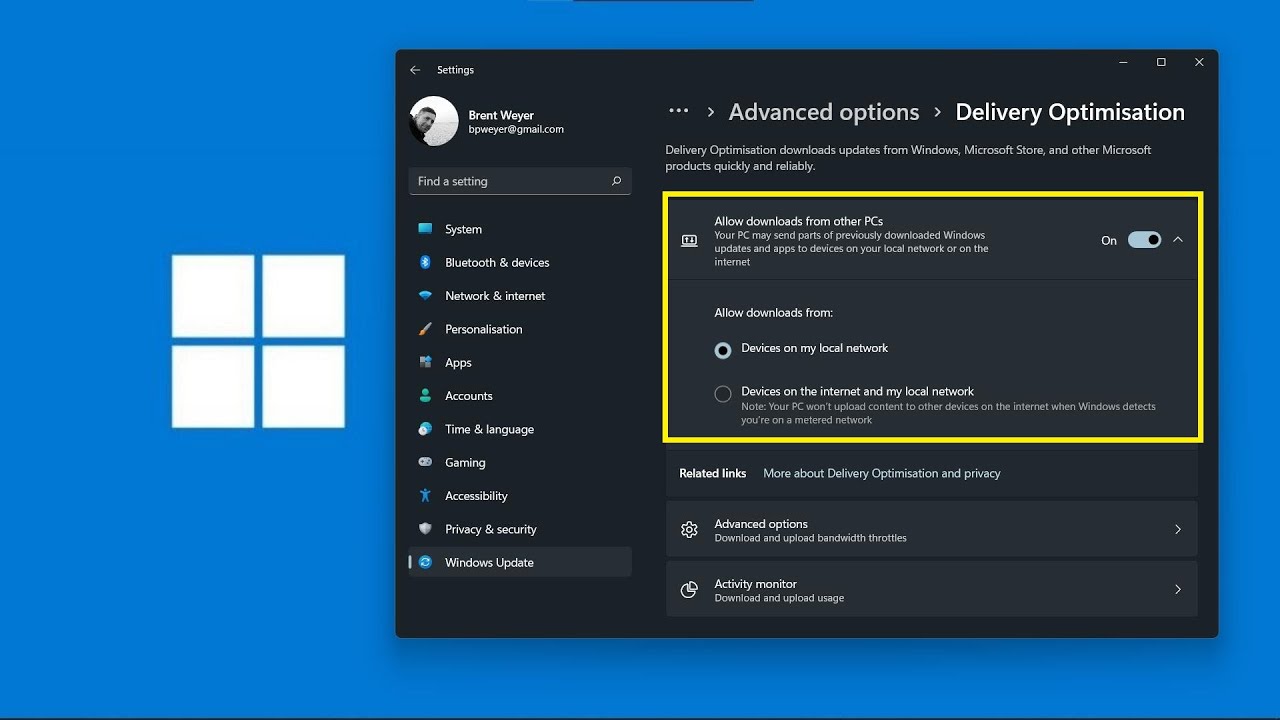Viewport: 1280px width, 720px height.
Task: Collapse the Allow downloads from other PCs section
Action: pos(1178,240)
